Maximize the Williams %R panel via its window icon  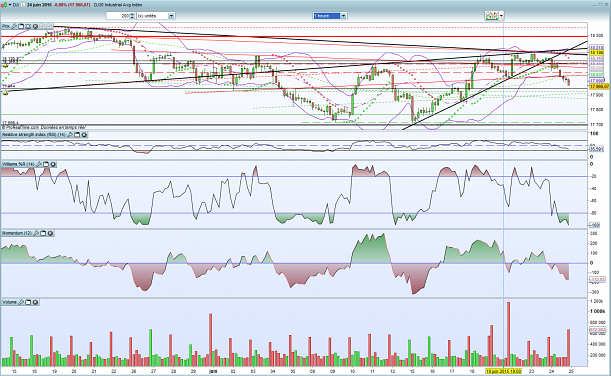(46, 164)
